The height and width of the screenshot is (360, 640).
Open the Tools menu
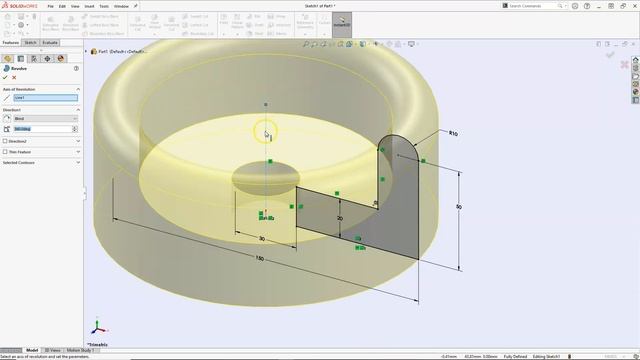(104, 6)
